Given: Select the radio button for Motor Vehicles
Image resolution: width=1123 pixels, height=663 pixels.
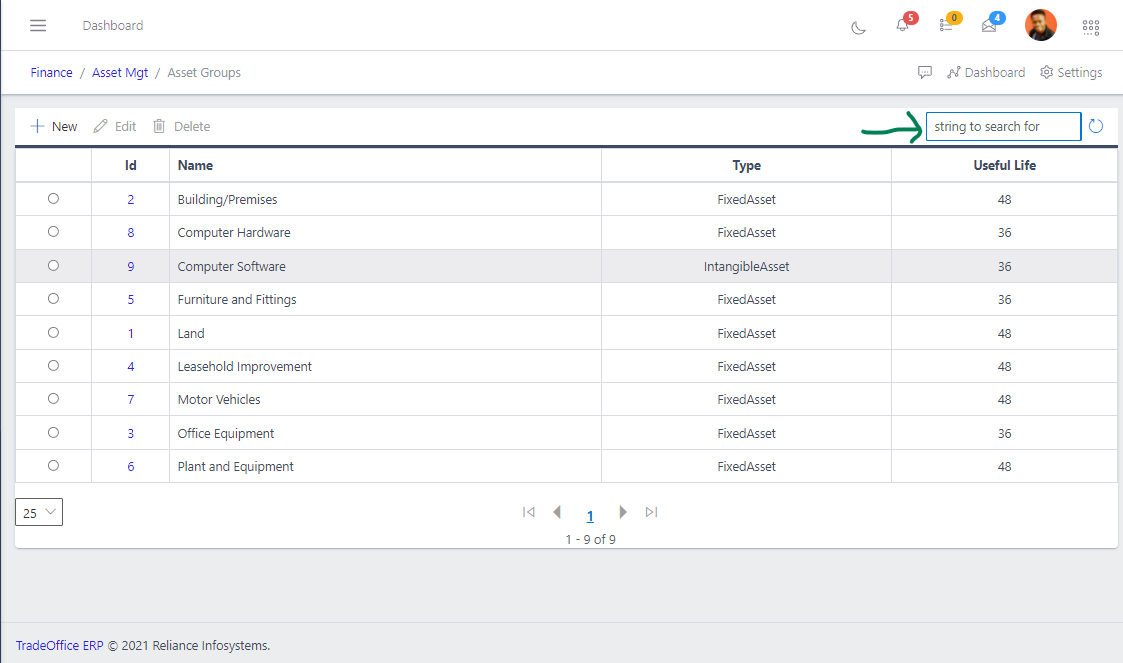Looking at the screenshot, I should pos(53,399).
